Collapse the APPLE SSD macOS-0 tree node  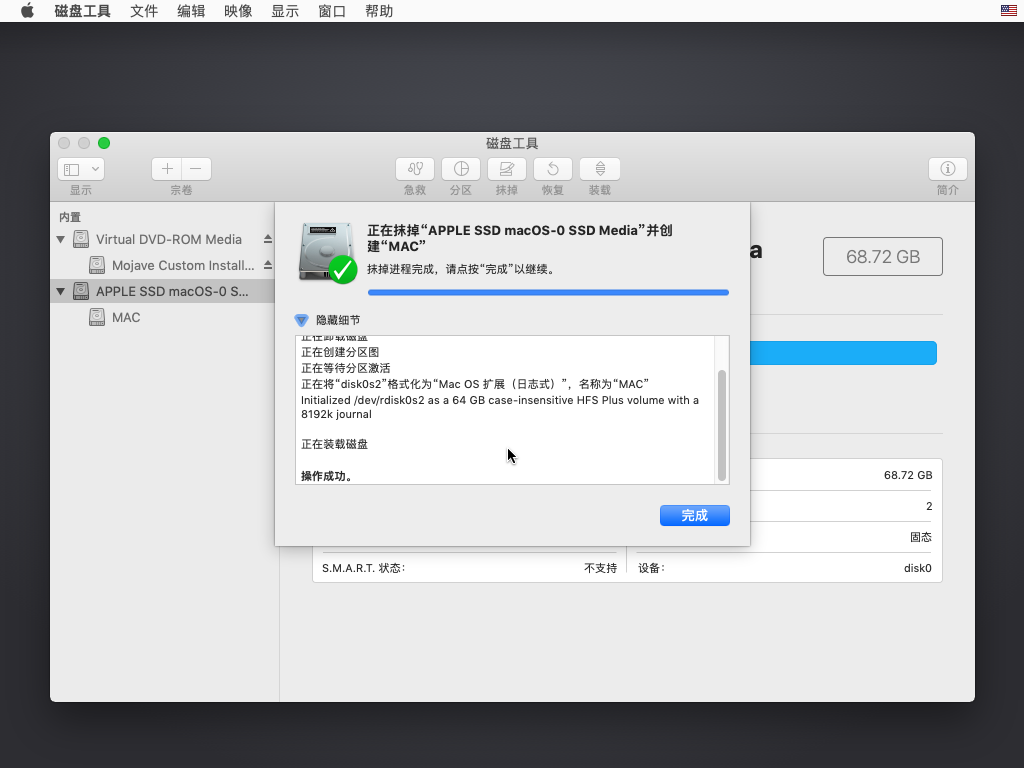tap(61, 291)
